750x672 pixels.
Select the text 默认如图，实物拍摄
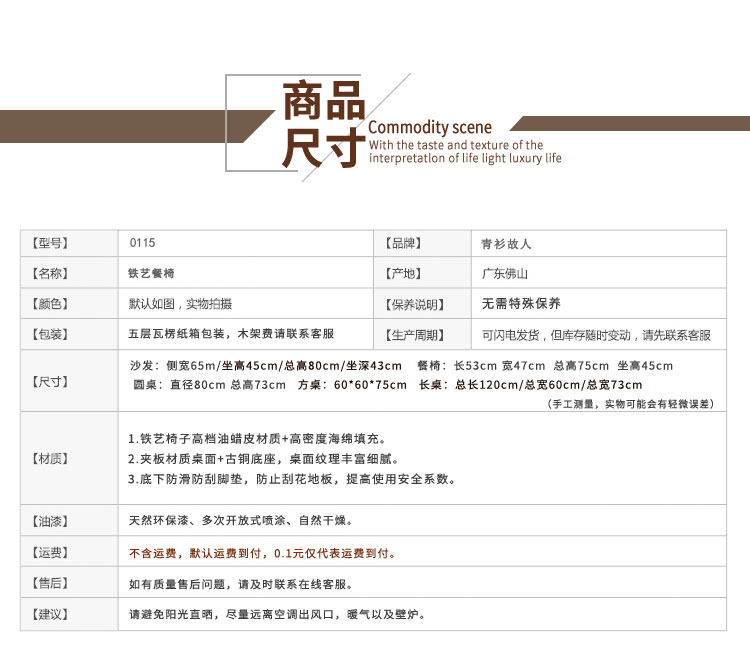(180, 304)
